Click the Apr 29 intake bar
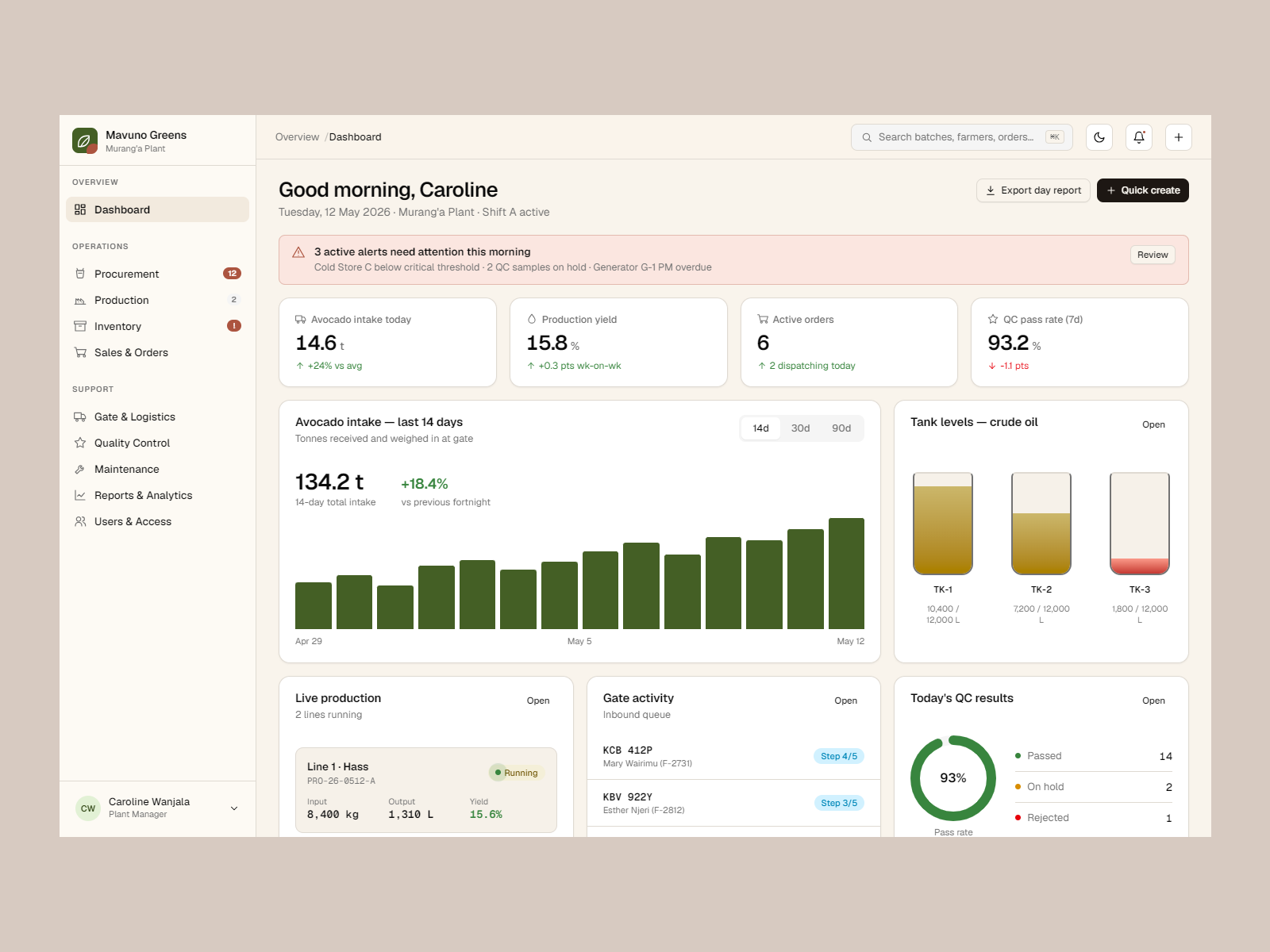Viewport: 1270px width, 952px height. (x=314, y=605)
